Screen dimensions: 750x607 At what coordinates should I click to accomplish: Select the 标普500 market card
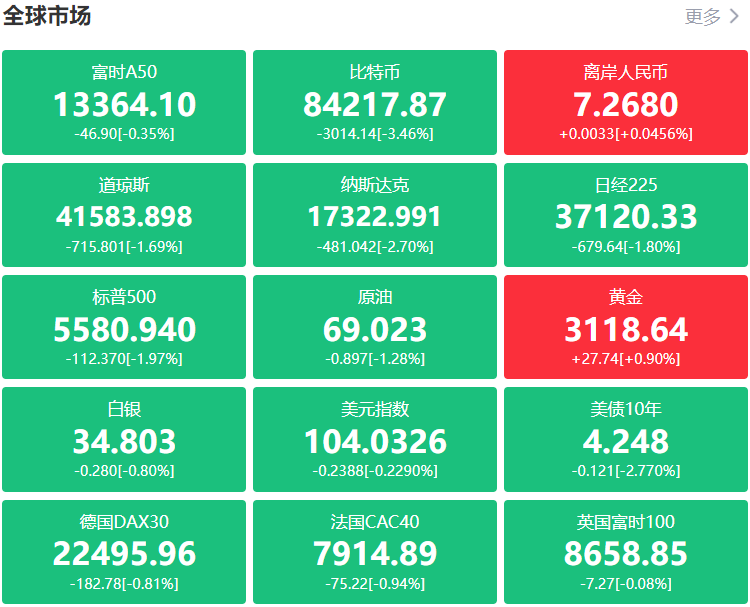point(124,326)
